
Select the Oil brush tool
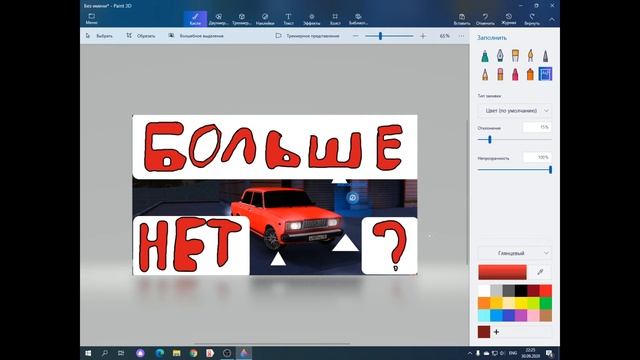[x=515, y=56]
